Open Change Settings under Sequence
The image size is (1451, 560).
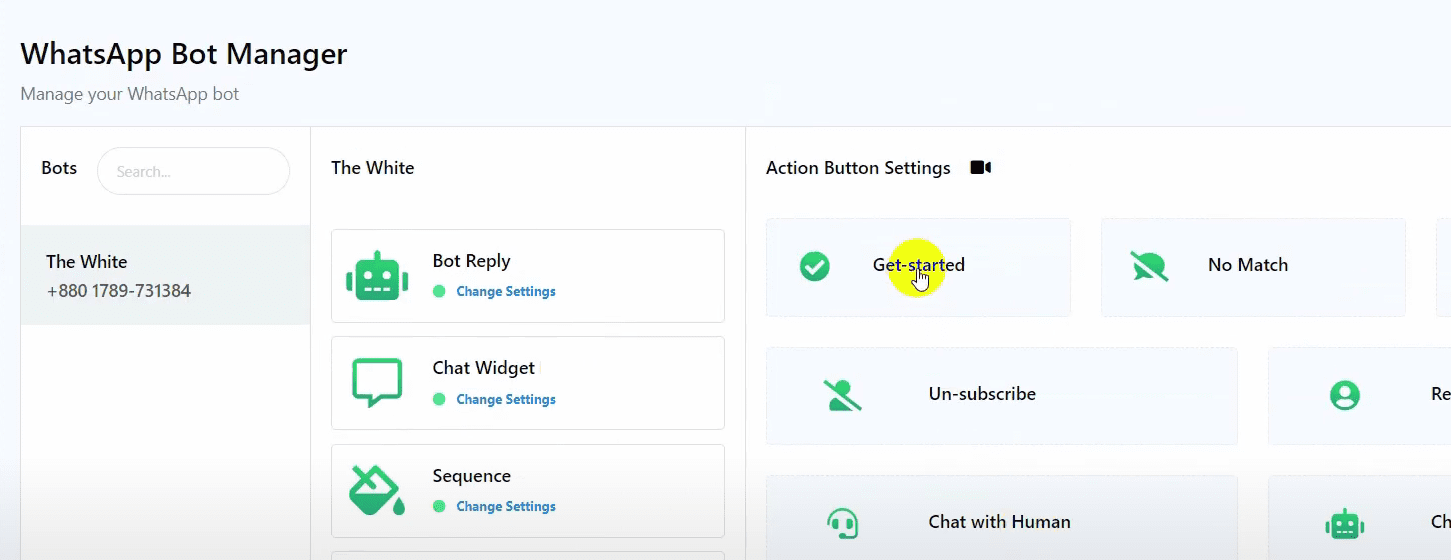[505, 506]
